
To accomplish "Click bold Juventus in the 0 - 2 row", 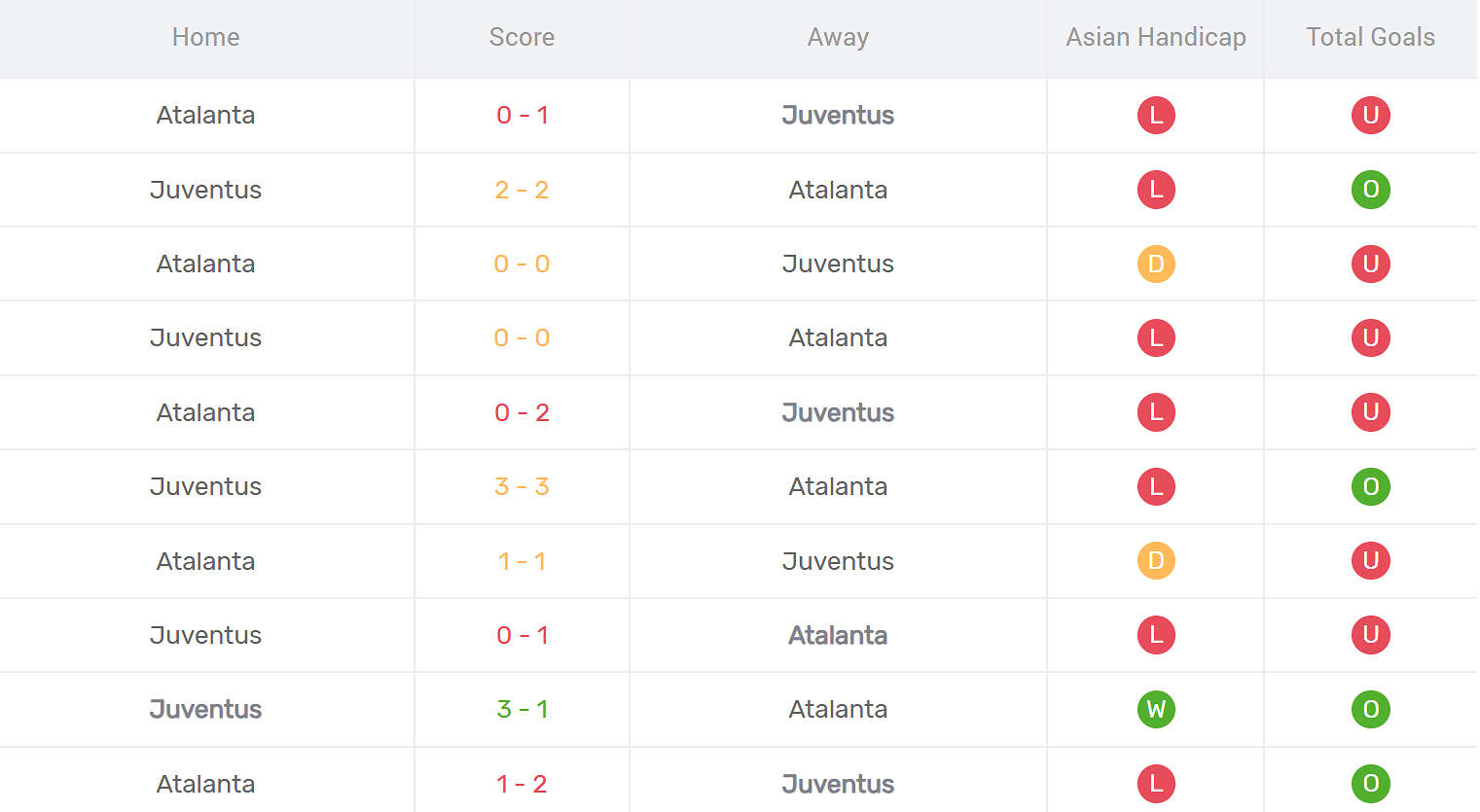I will 838,412.
